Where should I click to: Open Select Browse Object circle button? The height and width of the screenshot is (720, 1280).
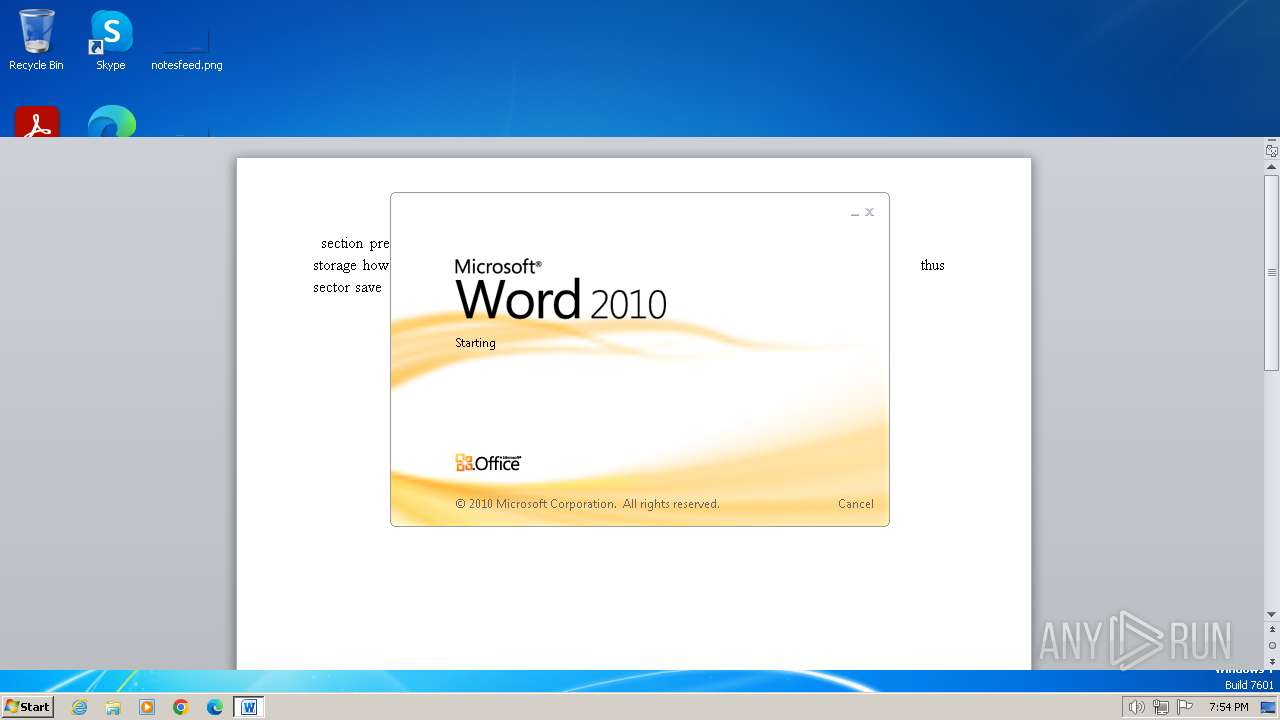[x=1272, y=646]
